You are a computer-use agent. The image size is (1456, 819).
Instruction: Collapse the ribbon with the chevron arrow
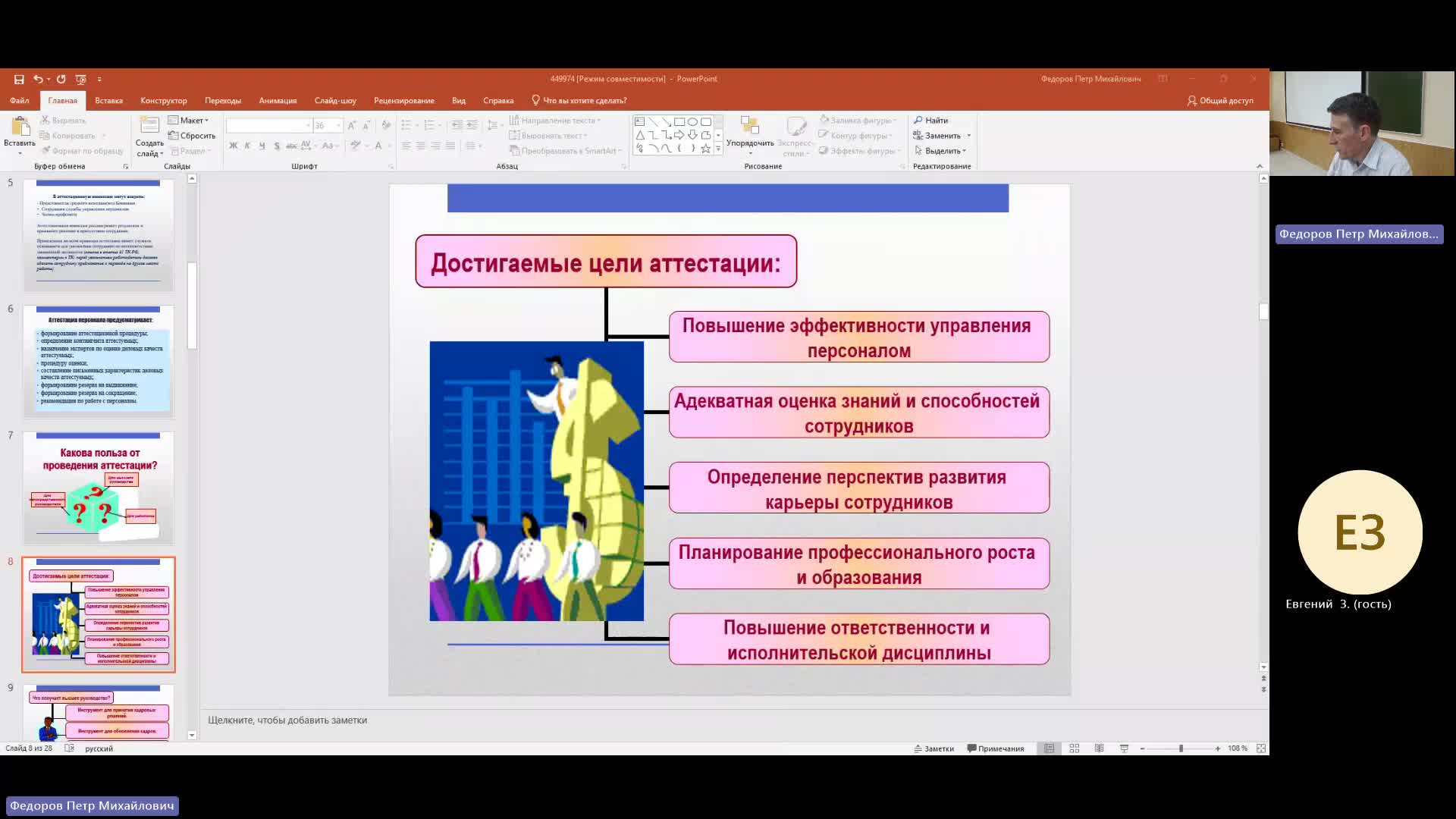[x=1260, y=166]
